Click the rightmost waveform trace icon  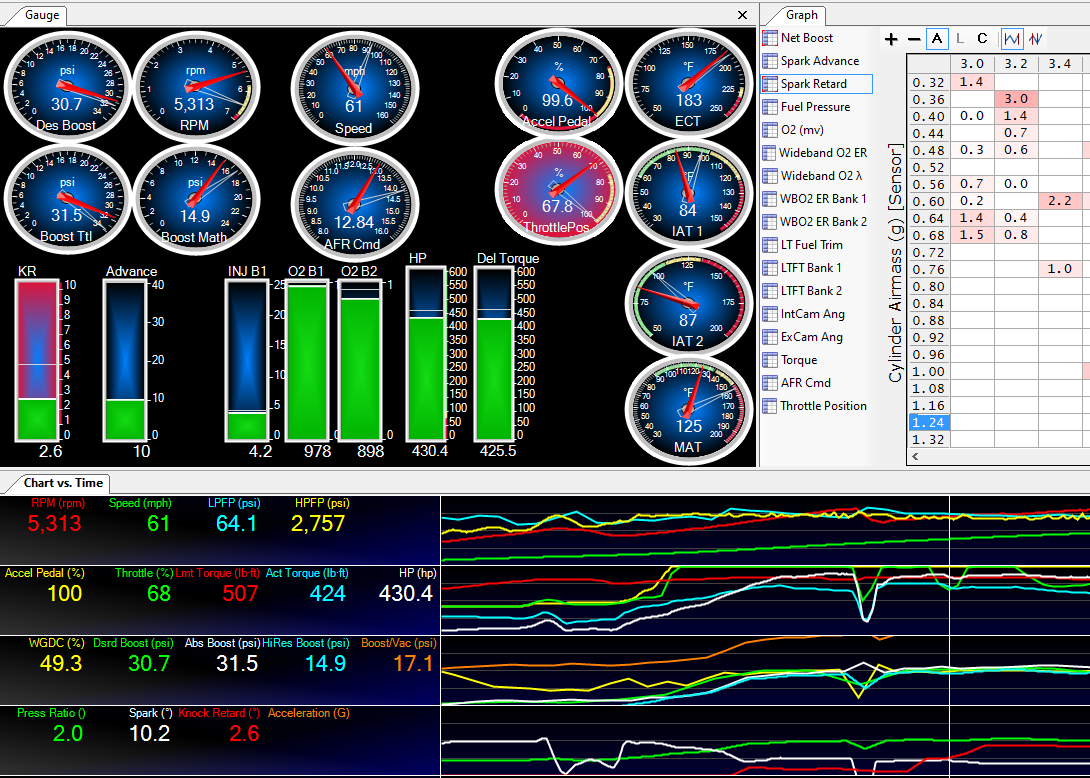click(1035, 39)
